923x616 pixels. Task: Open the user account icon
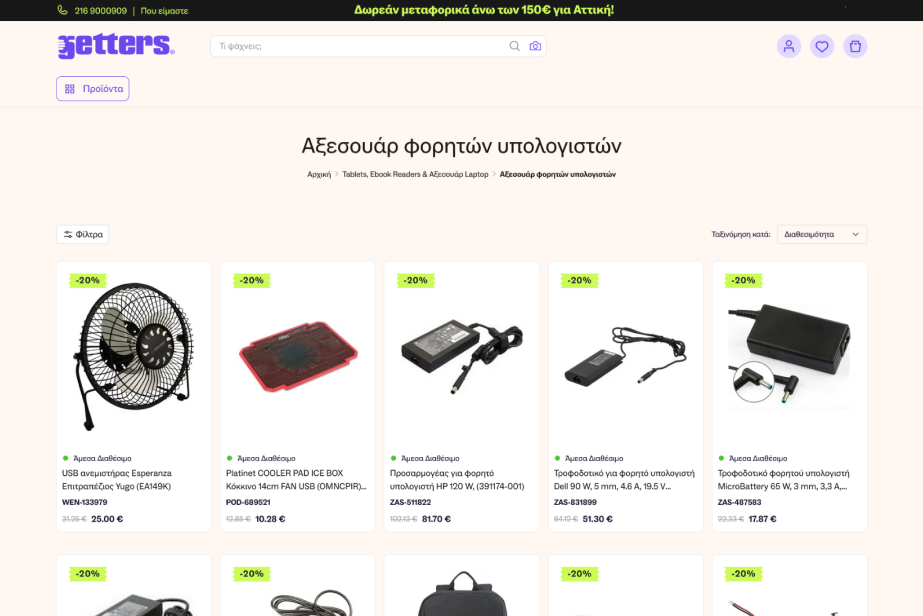pyautogui.click(x=789, y=46)
